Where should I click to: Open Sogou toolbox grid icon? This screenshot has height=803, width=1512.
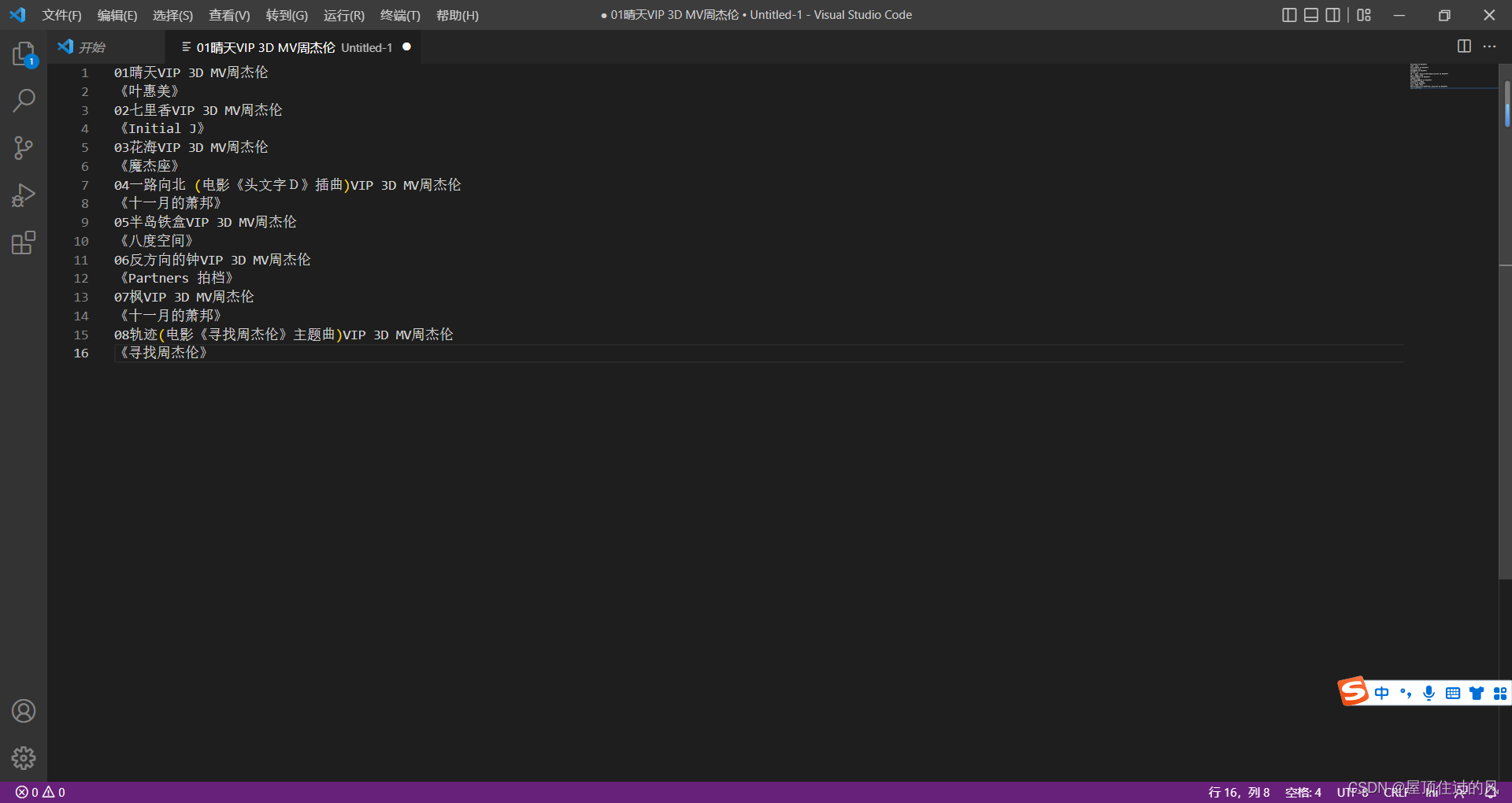[1500, 693]
